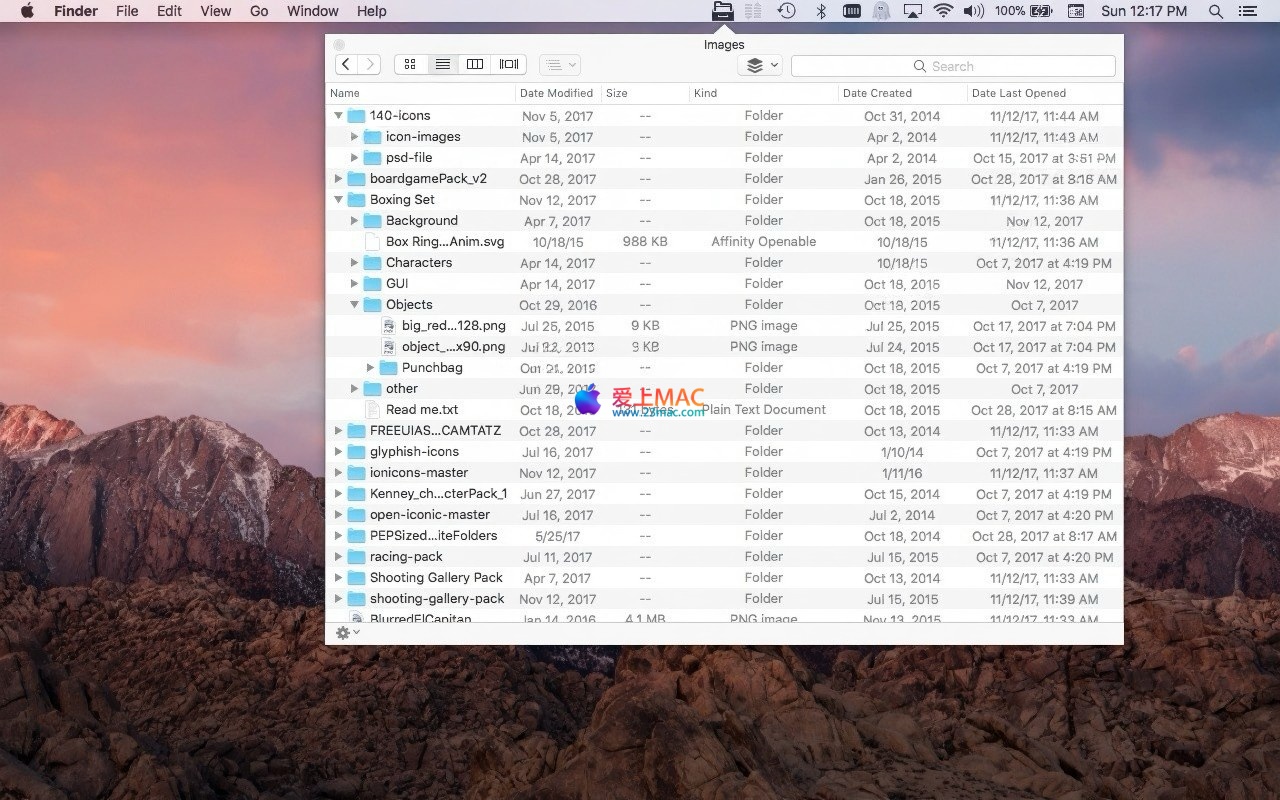The height and width of the screenshot is (800, 1280).
Task: Open the File menu
Action: pos(127,11)
